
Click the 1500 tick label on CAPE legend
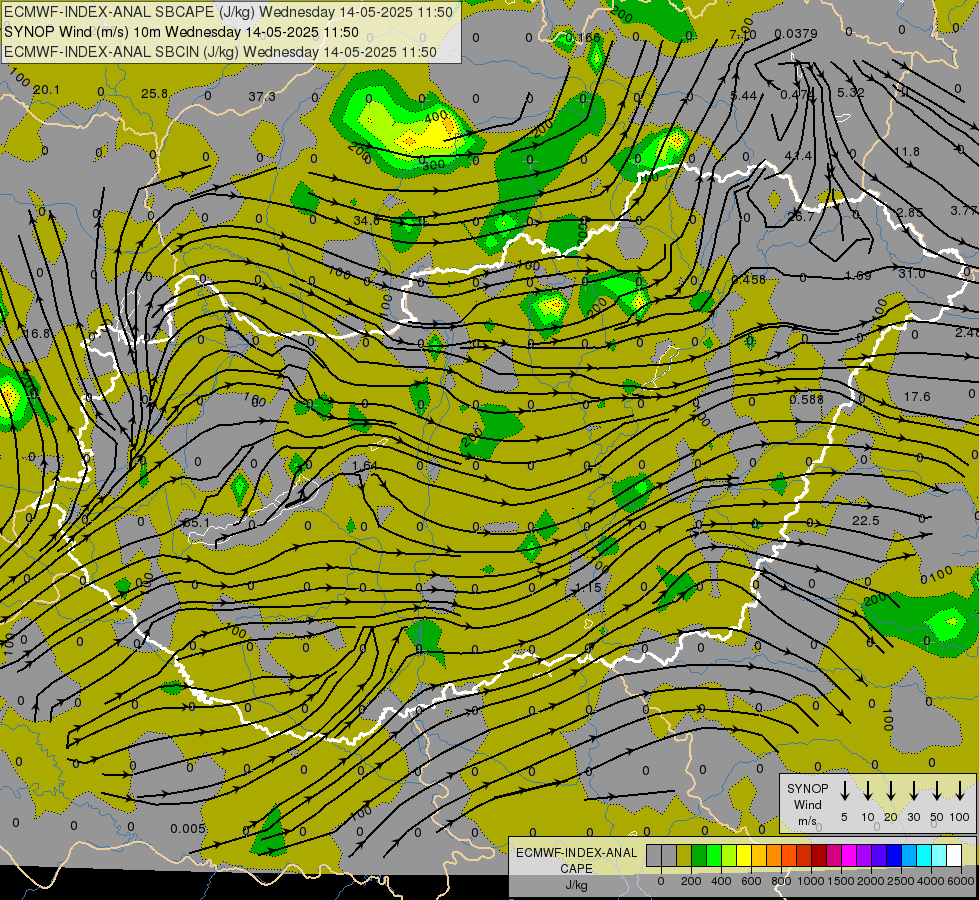pos(841,881)
